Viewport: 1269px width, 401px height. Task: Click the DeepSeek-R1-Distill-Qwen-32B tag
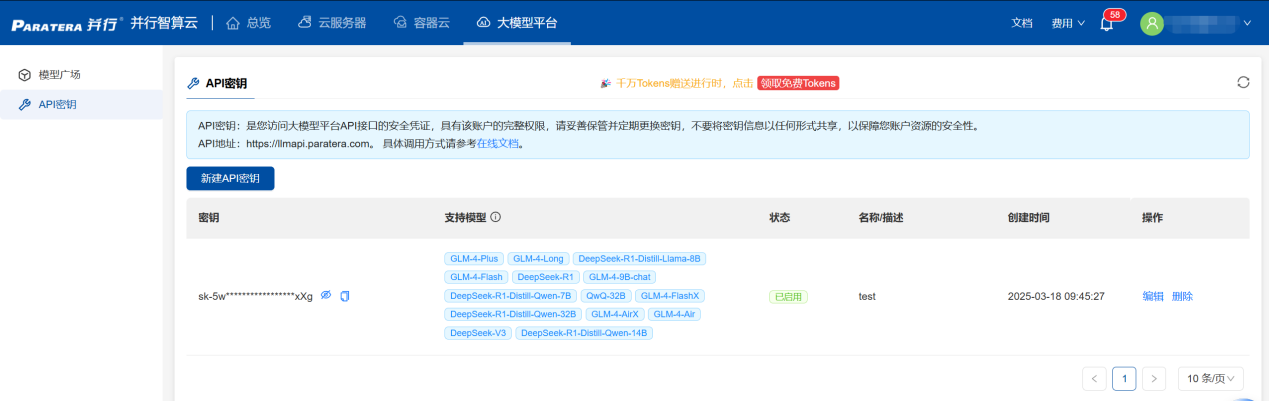click(x=513, y=314)
